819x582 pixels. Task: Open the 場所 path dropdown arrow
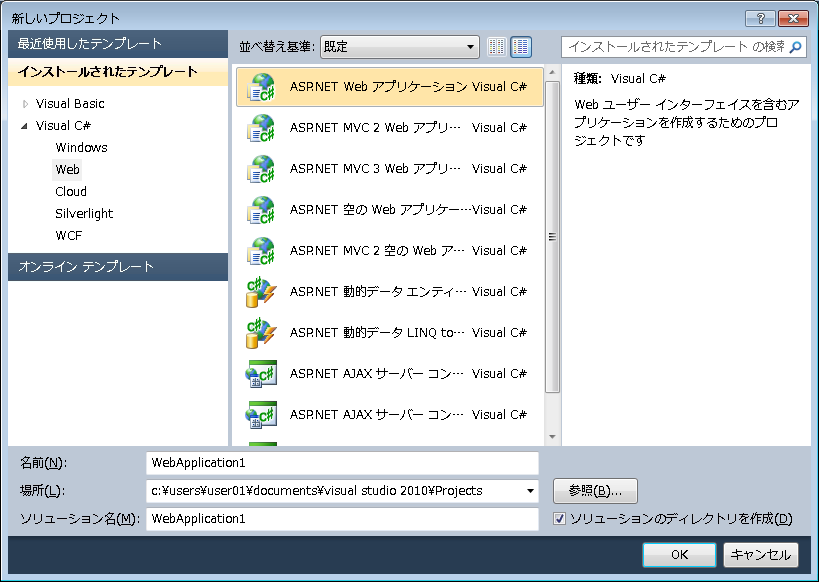click(530, 491)
